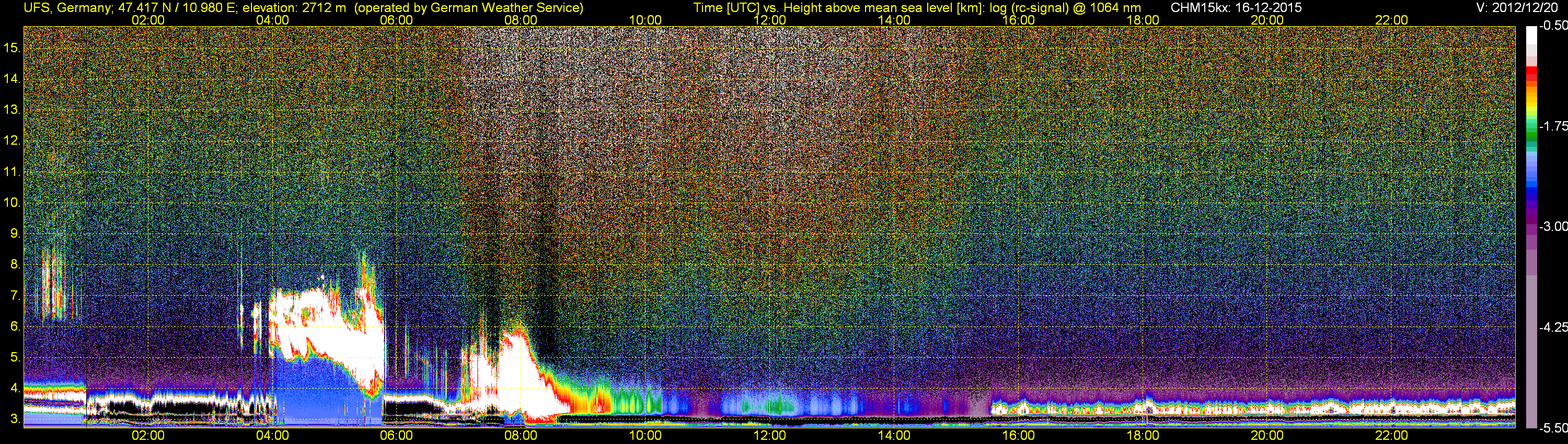Click the height axis label '3.'

pyautogui.click(x=15, y=419)
